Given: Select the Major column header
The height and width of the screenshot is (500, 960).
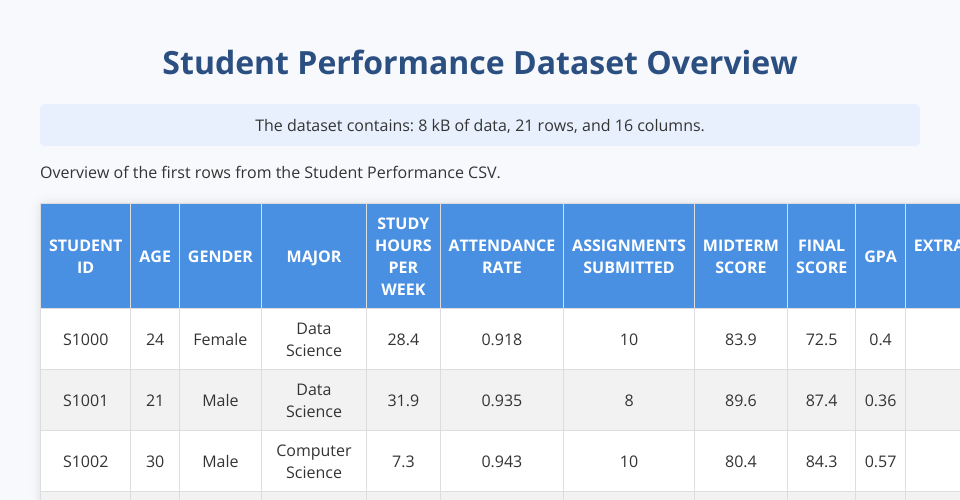Looking at the screenshot, I should click(314, 256).
